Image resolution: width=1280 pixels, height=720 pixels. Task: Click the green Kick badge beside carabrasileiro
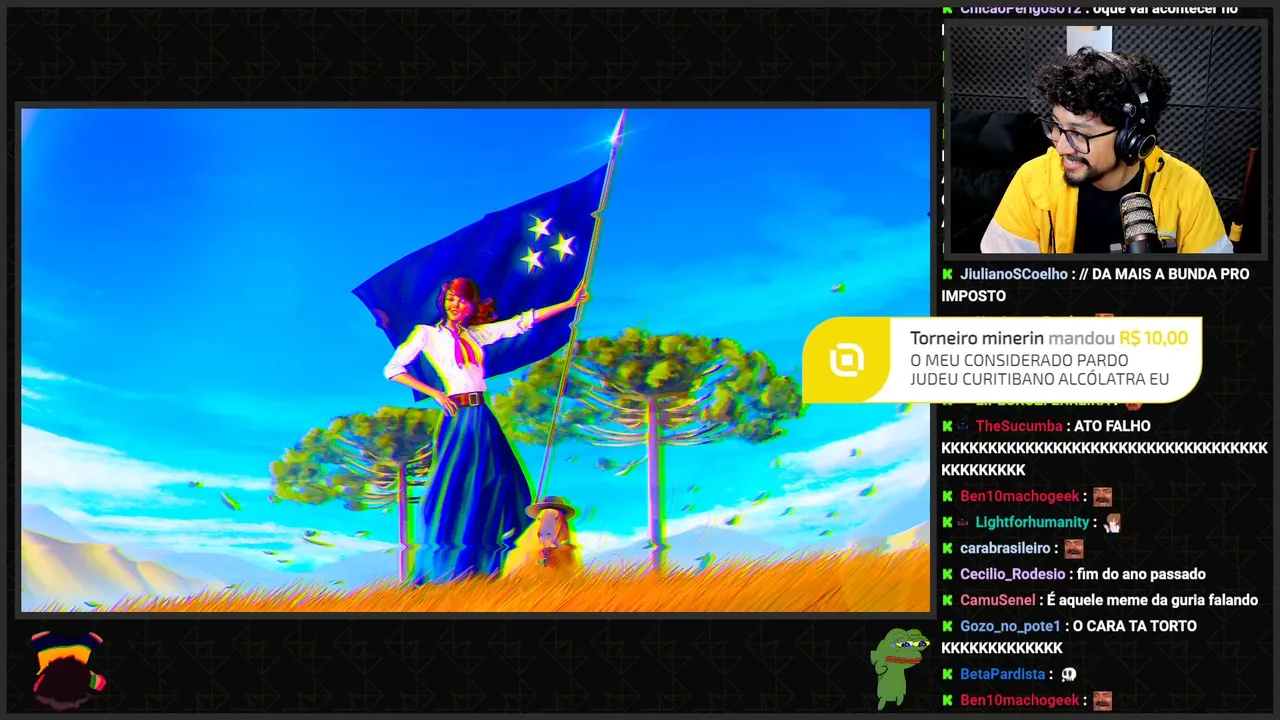pyautogui.click(x=947, y=548)
